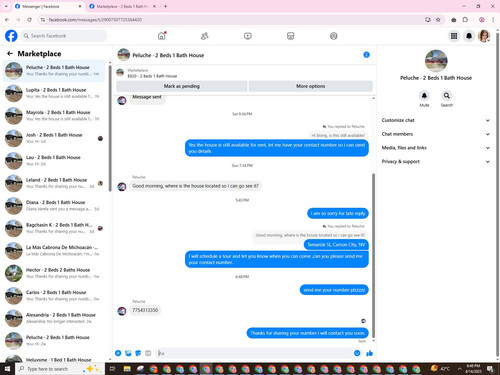Open the Groups icon in top navigation

[334, 36]
